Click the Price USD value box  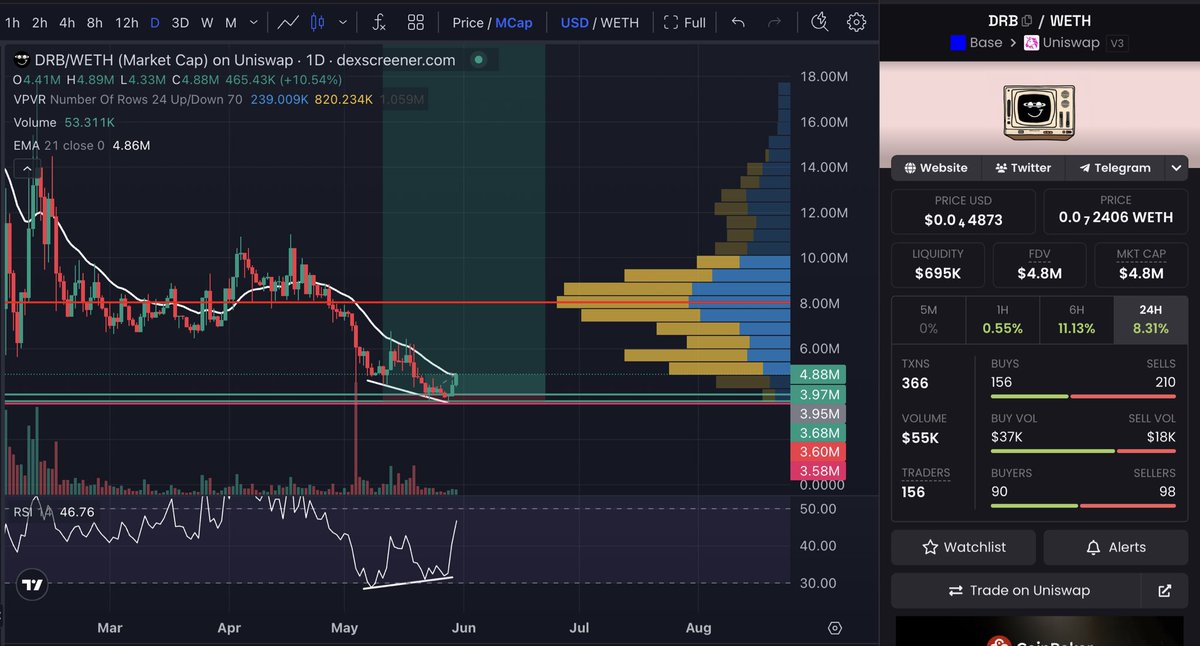point(963,212)
